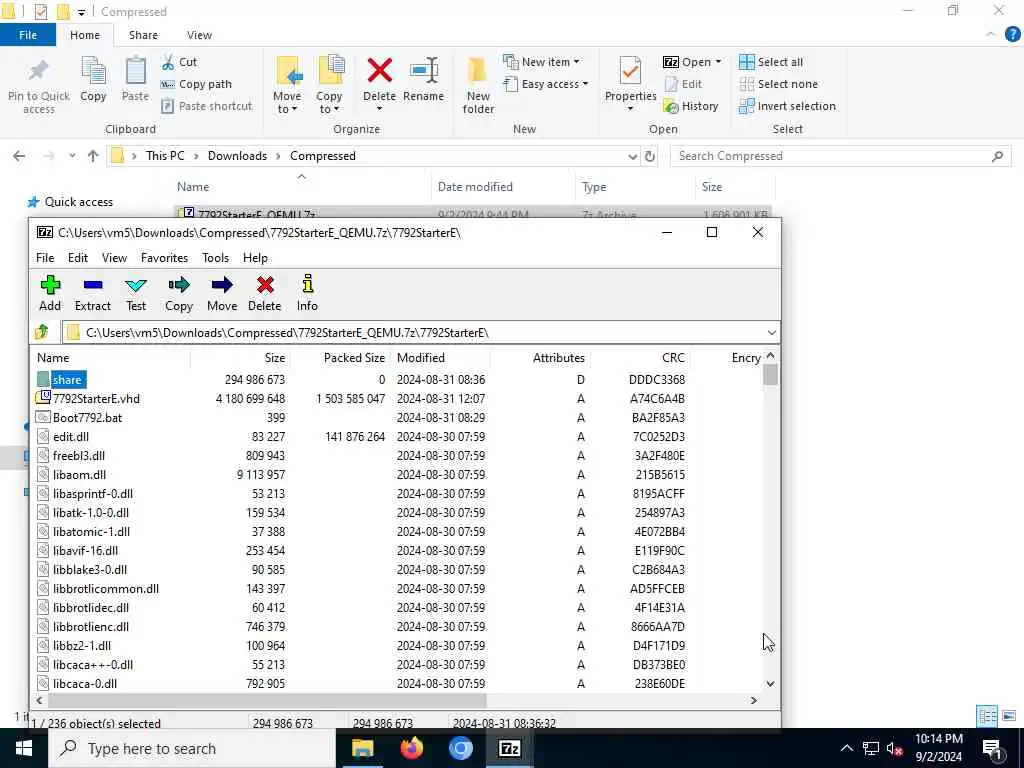
Task: Click Copy path in Explorer ribbon
Action: pyautogui.click(x=197, y=84)
